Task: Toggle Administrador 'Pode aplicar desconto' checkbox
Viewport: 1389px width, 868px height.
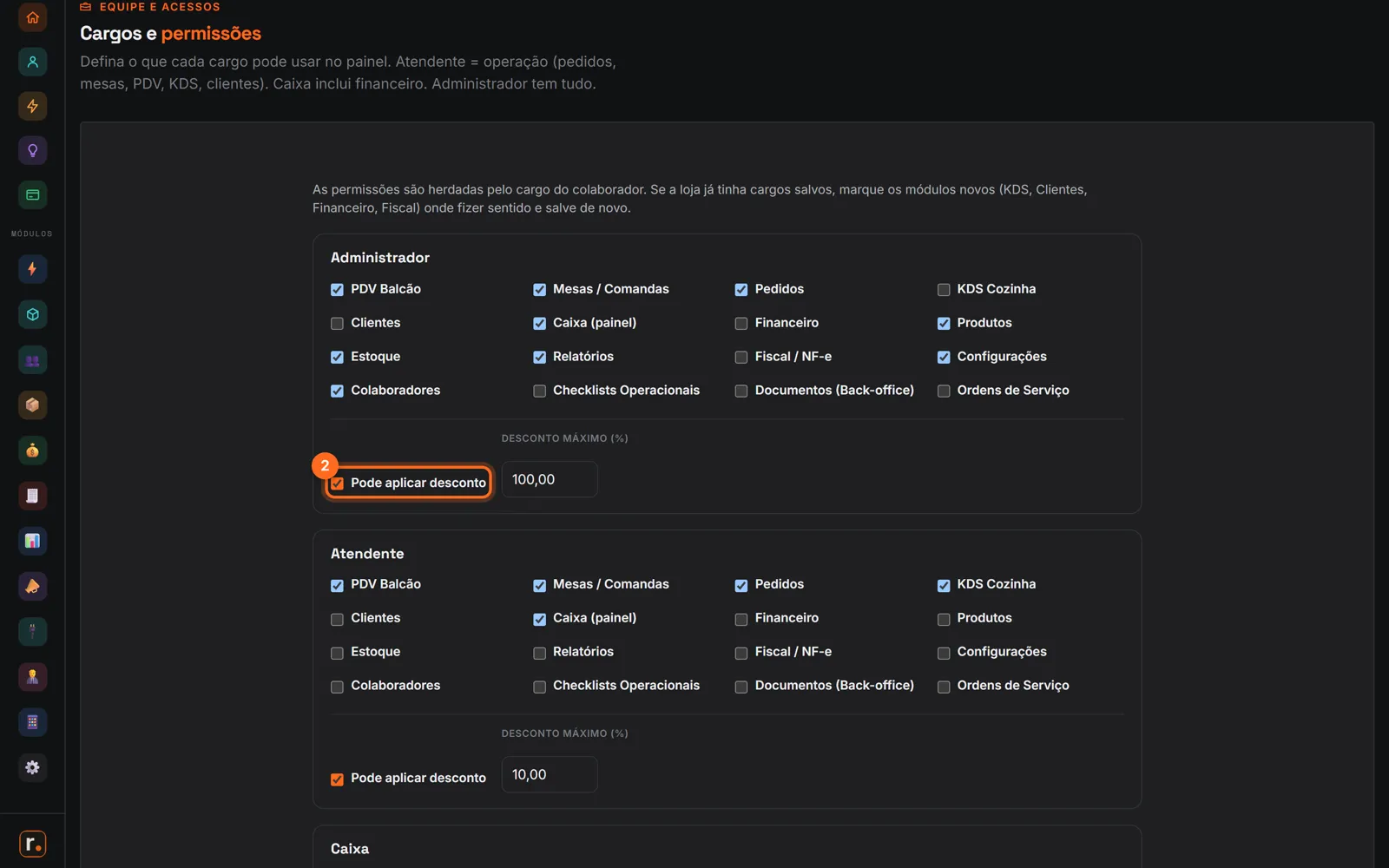Action: point(337,483)
